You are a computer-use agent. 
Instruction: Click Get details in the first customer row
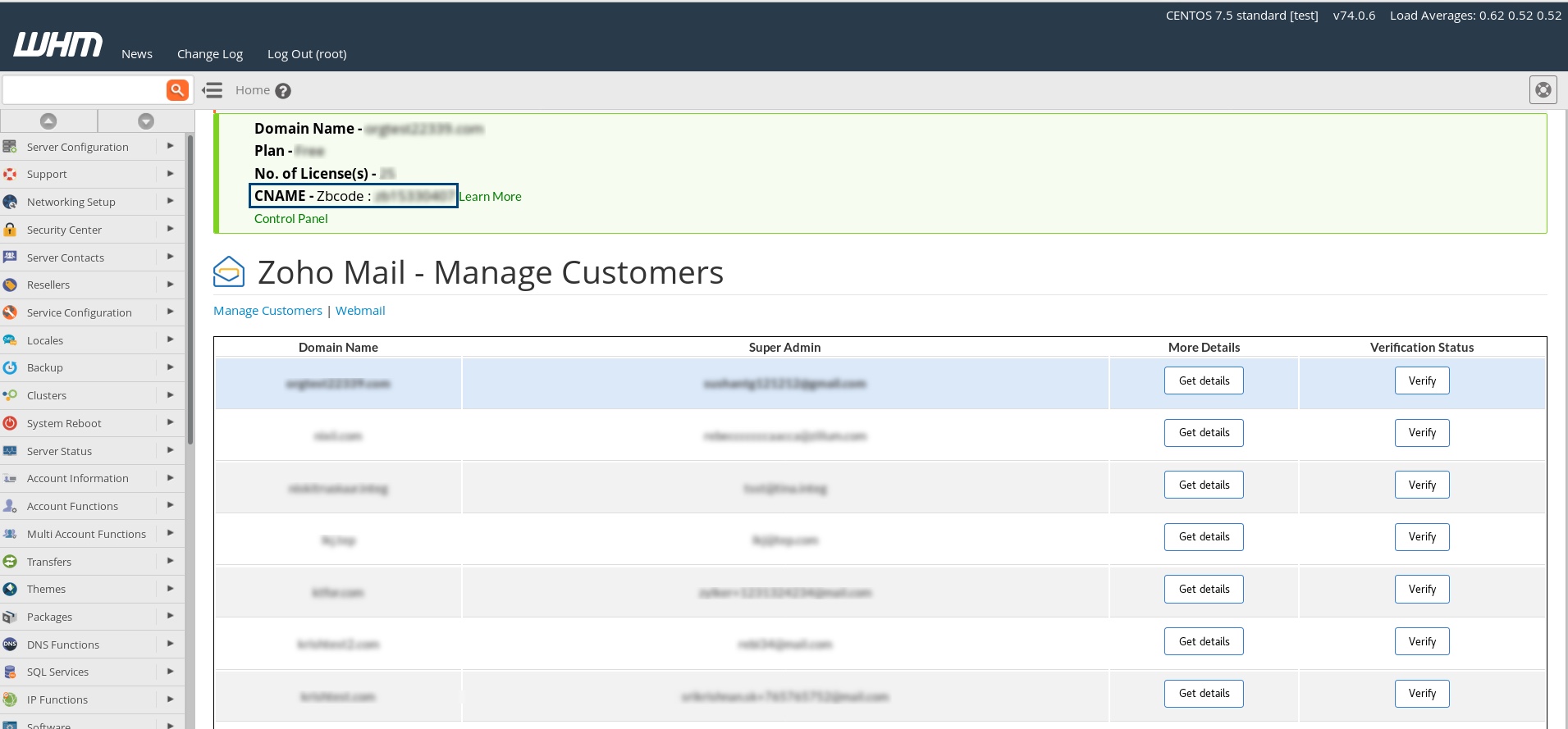click(1204, 380)
